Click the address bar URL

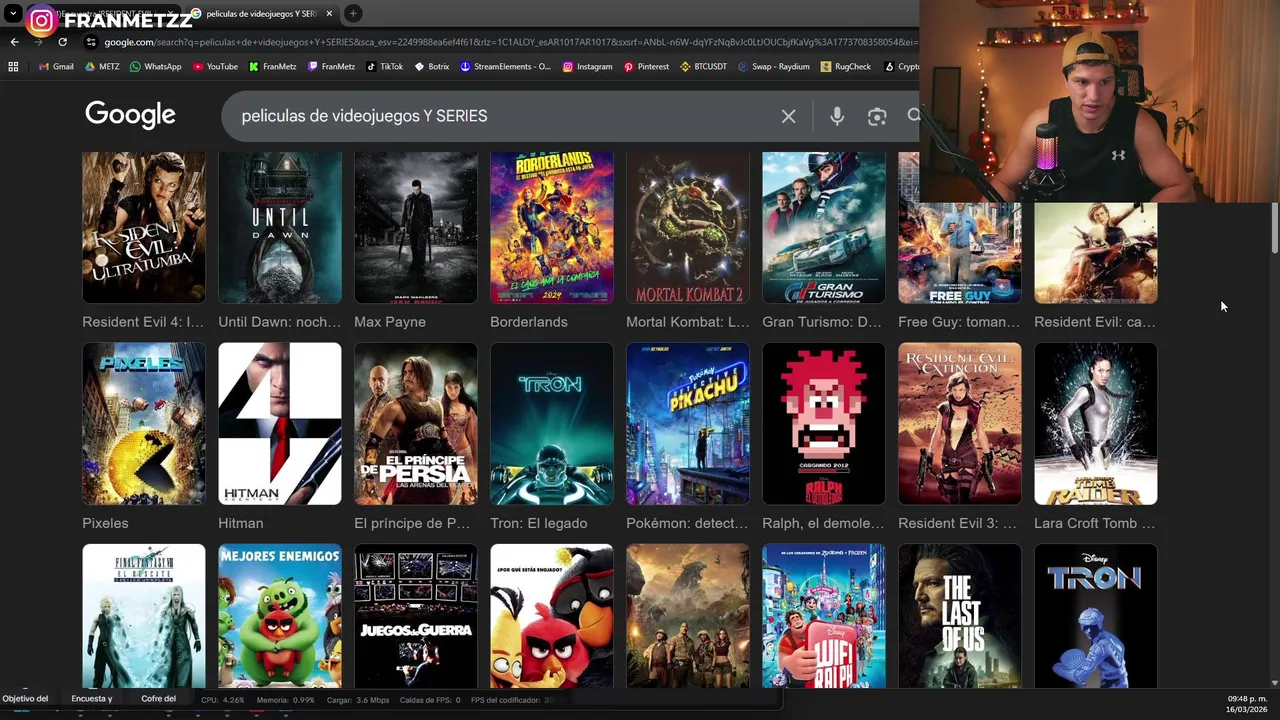point(510,42)
